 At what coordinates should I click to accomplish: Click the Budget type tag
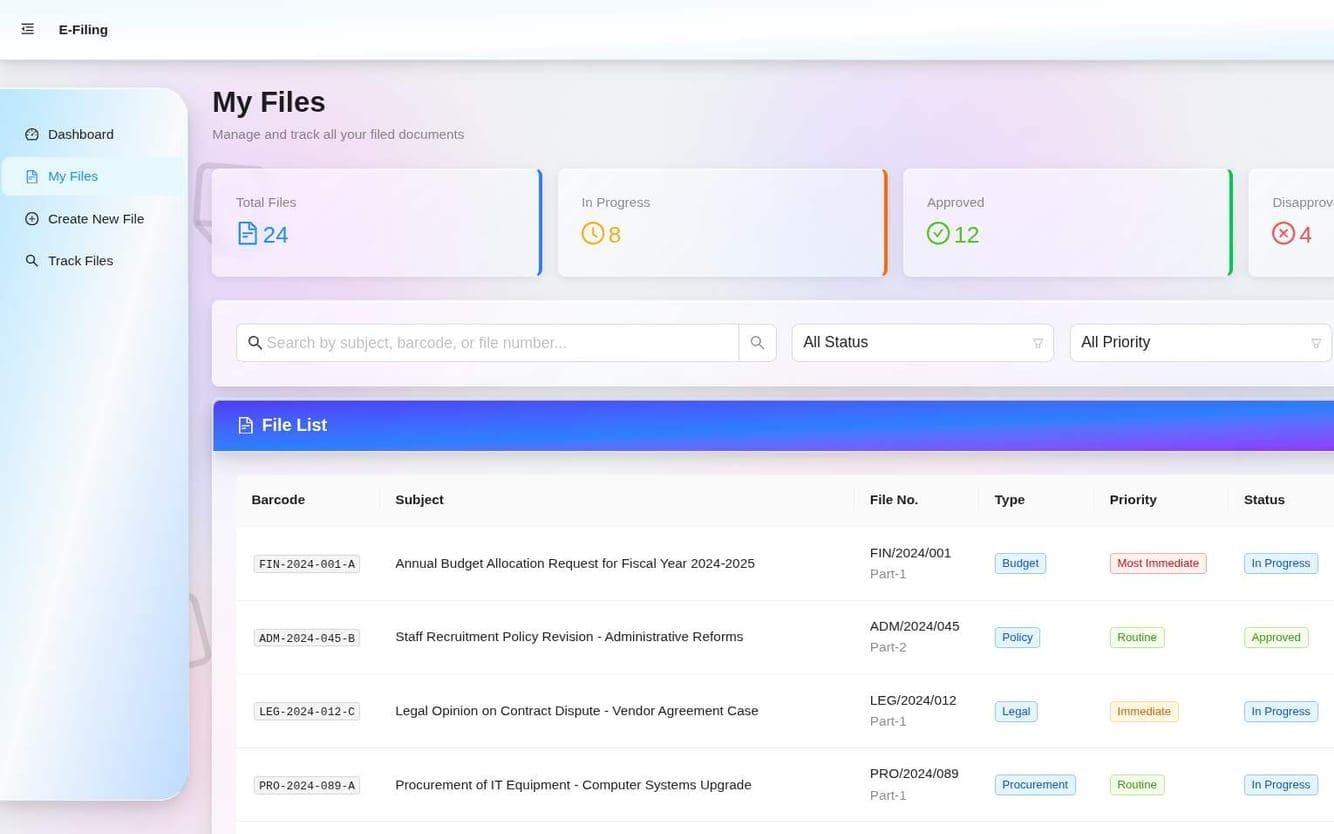click(x=1020, y=563)
